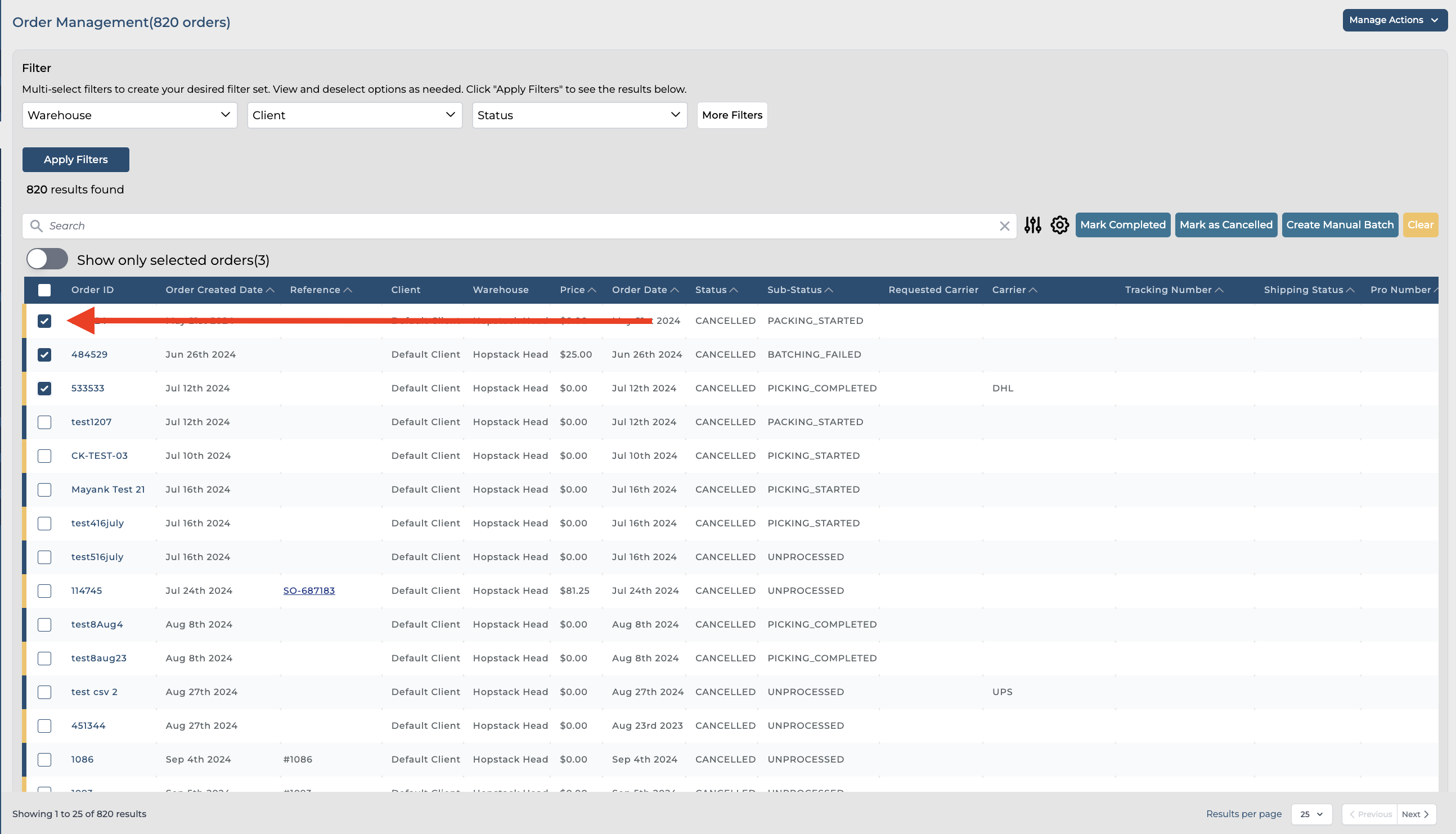Sort by Tracking Number column arrow
Screen dimensions: 1456x834
pos(1219,290)
